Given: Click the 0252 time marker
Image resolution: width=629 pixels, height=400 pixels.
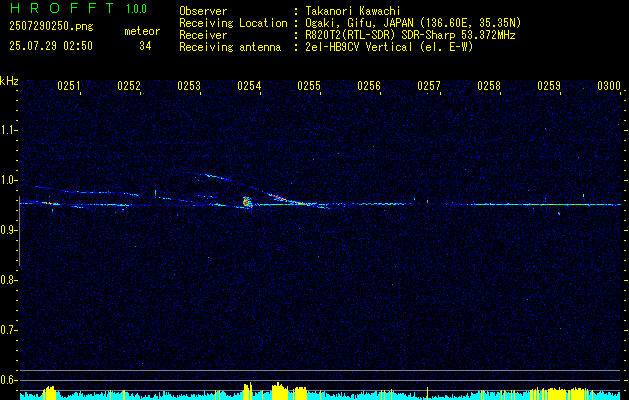Looking at the screenshot, I should [129, 86].
